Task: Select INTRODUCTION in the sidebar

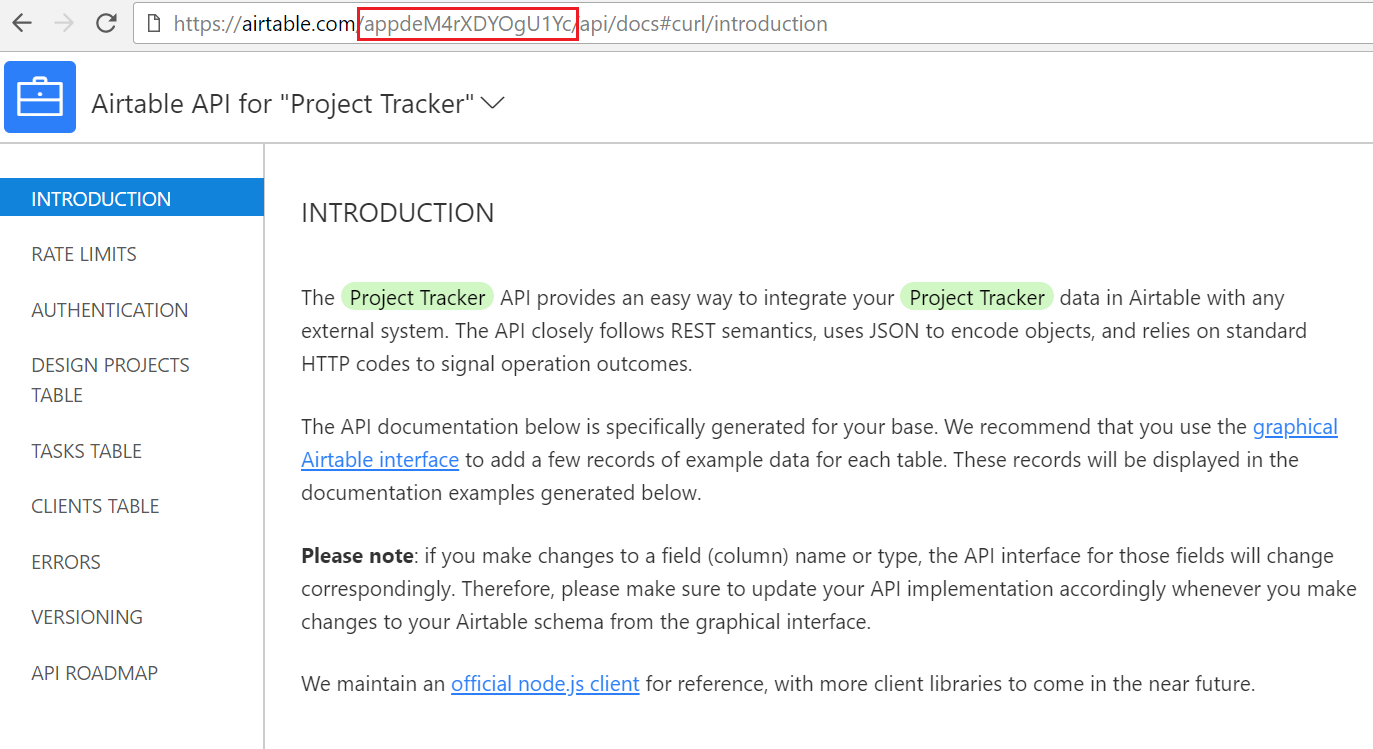Action: (x=132, y=198)
